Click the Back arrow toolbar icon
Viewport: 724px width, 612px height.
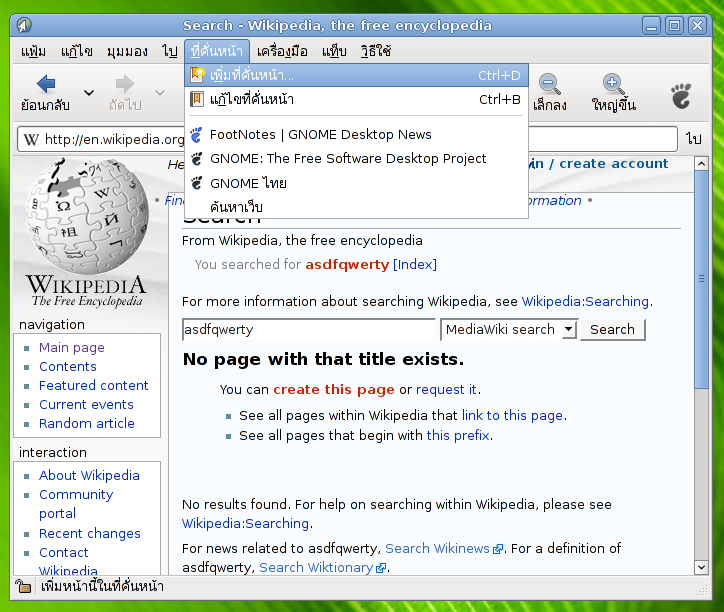tap(46, 84)
